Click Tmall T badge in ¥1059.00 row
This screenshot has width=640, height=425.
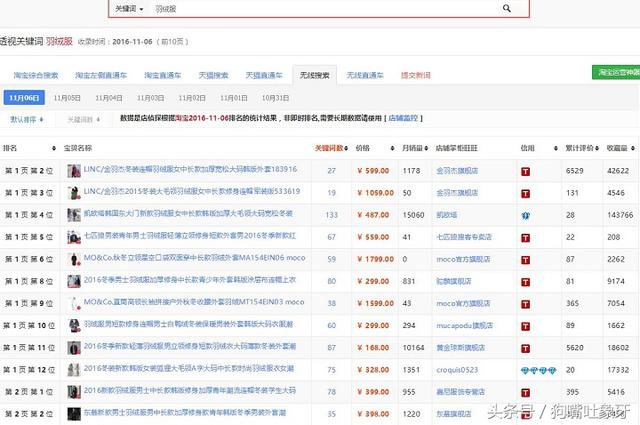click(525, 194)
